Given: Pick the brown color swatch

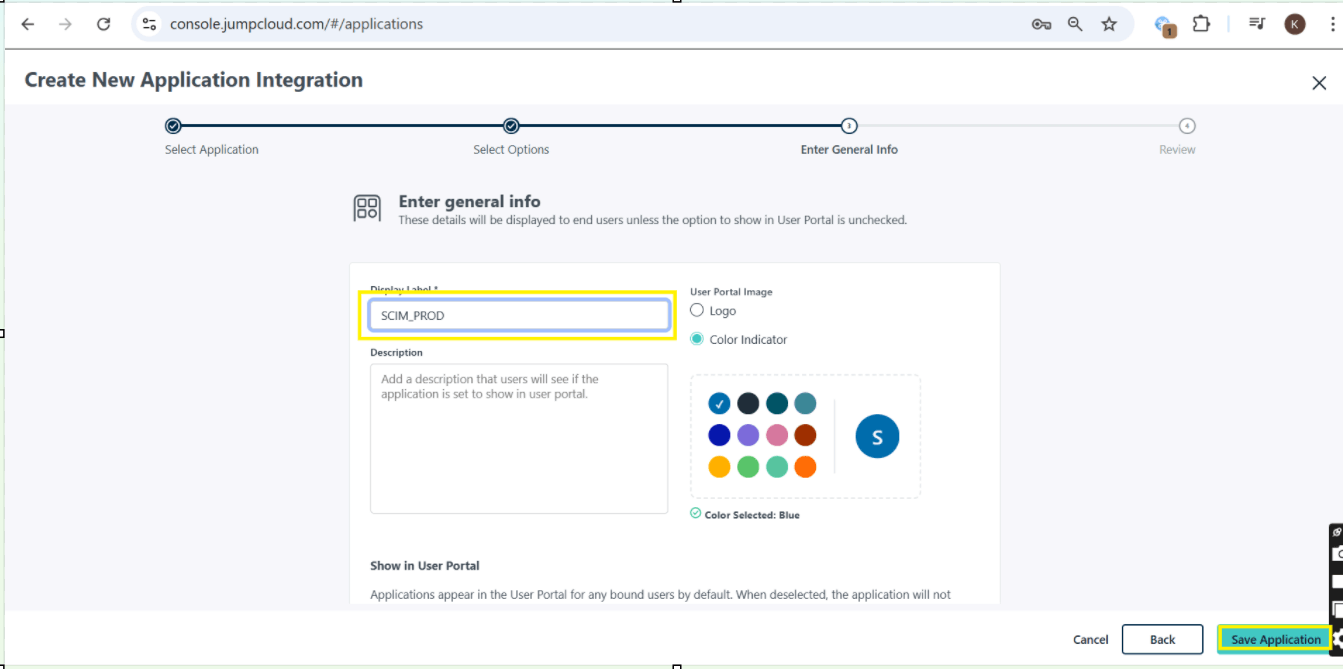Looking at the screenshot, I should click(x=805, y=435).
